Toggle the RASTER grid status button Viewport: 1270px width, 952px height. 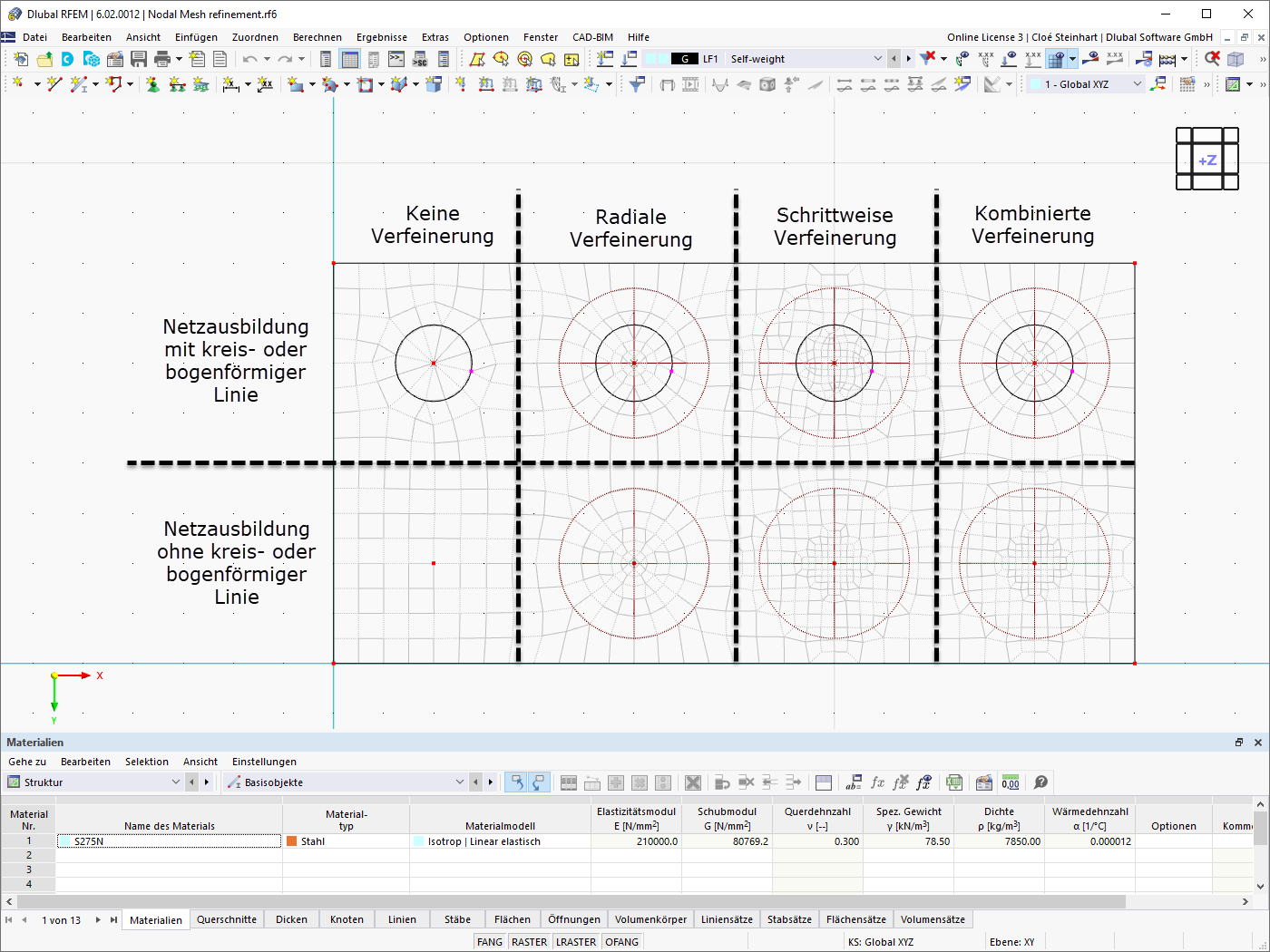tap(529, 942)
